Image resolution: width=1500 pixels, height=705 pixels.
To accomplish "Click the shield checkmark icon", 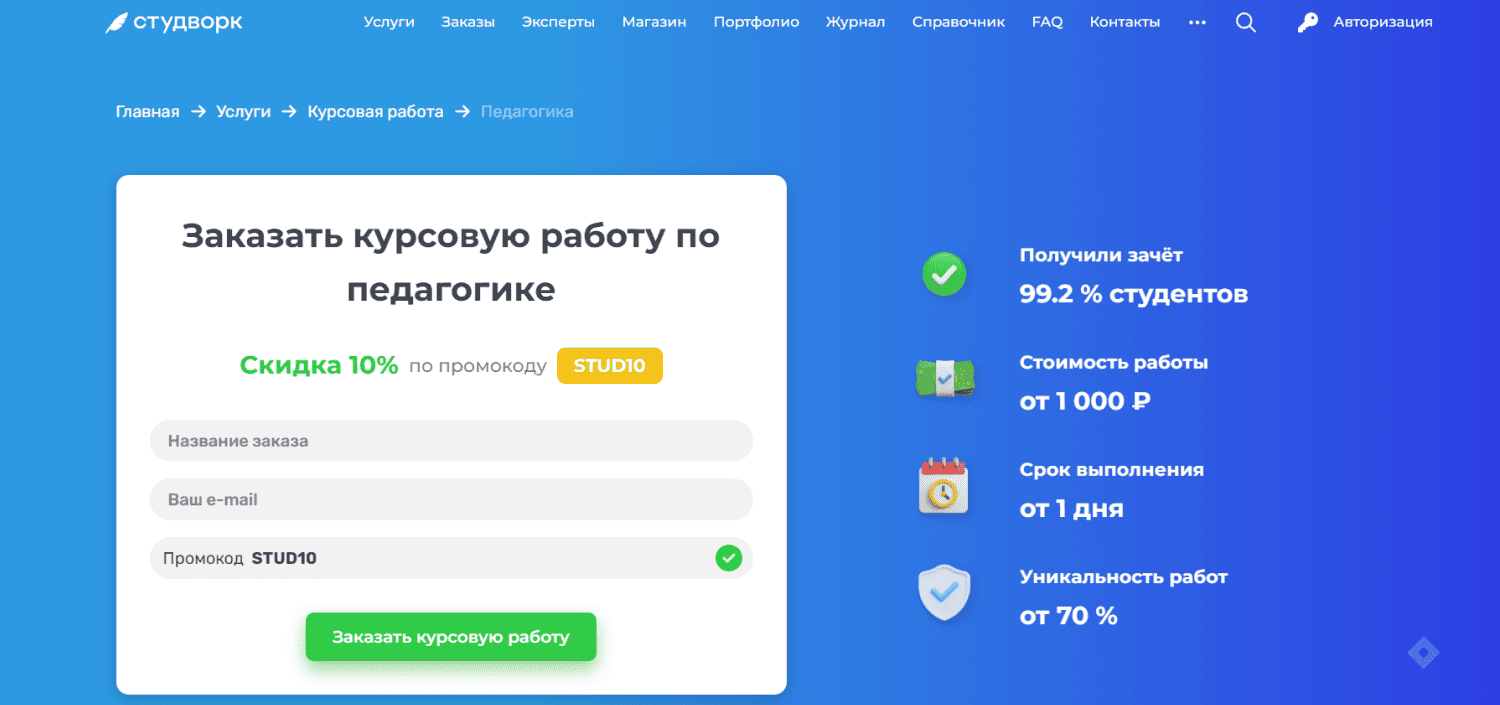I will 943,594.
